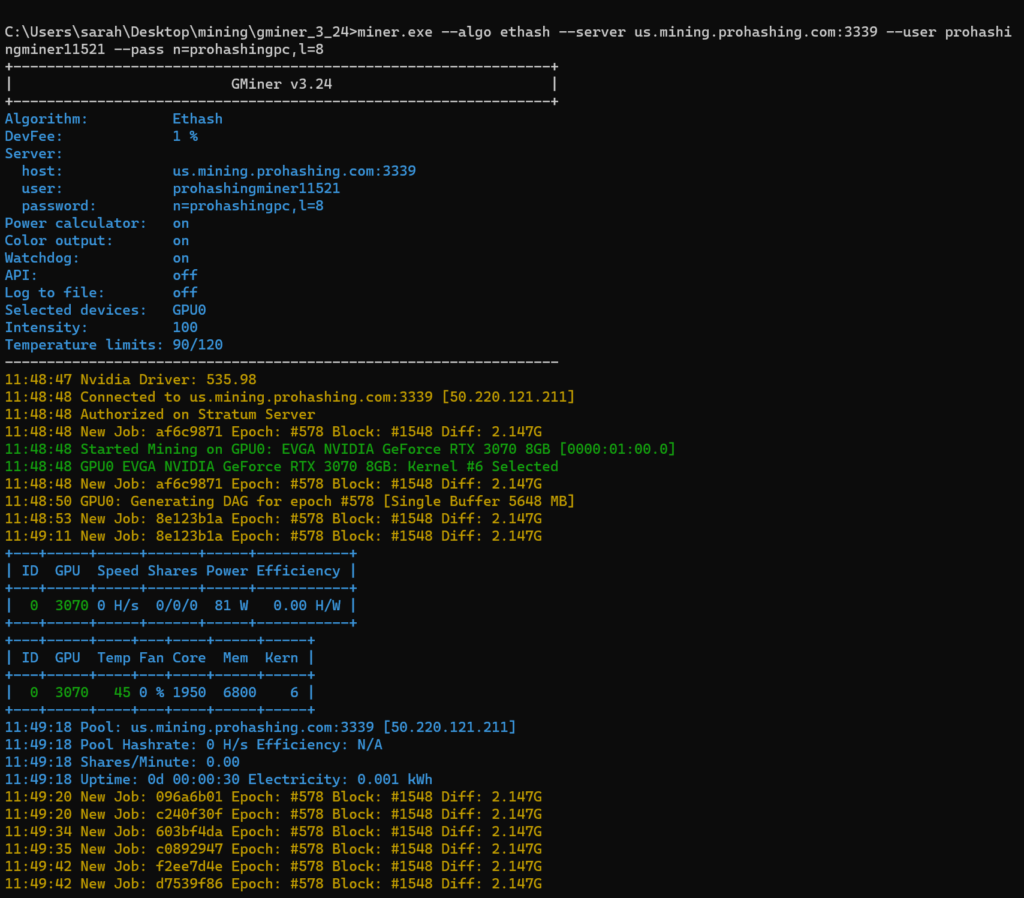Click the 'Algorithm:' settings label
The height and width of the screenshot is (898, 1024).
[46, 119]
